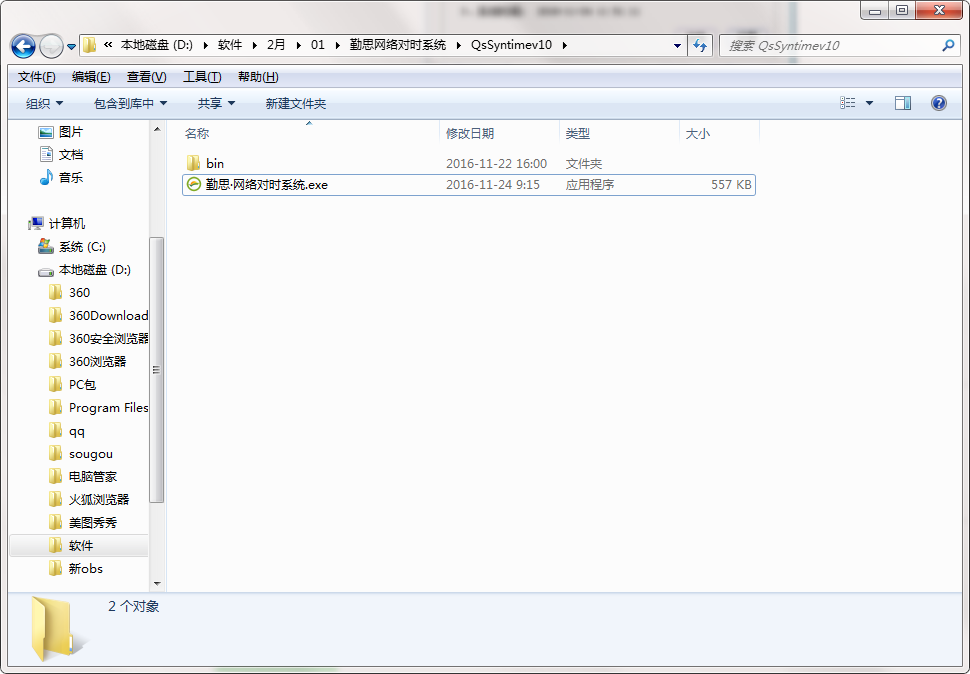Select the 勤思·网络对时系统.exe application icon
The width and height of the screenshot is (970, 674).
click(194, 184)
